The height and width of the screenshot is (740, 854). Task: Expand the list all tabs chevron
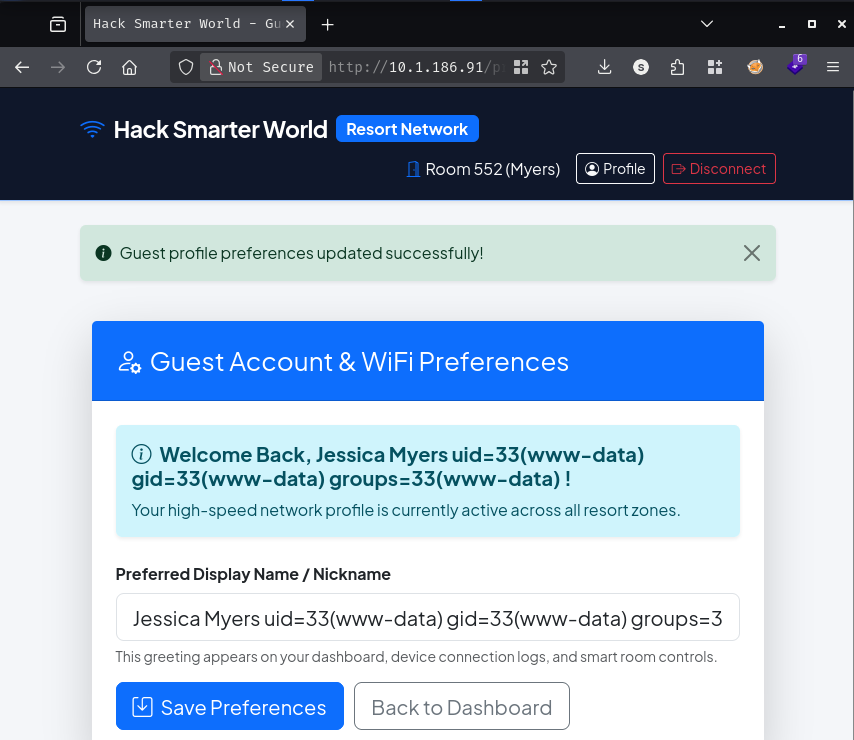(x=707, y=23)
